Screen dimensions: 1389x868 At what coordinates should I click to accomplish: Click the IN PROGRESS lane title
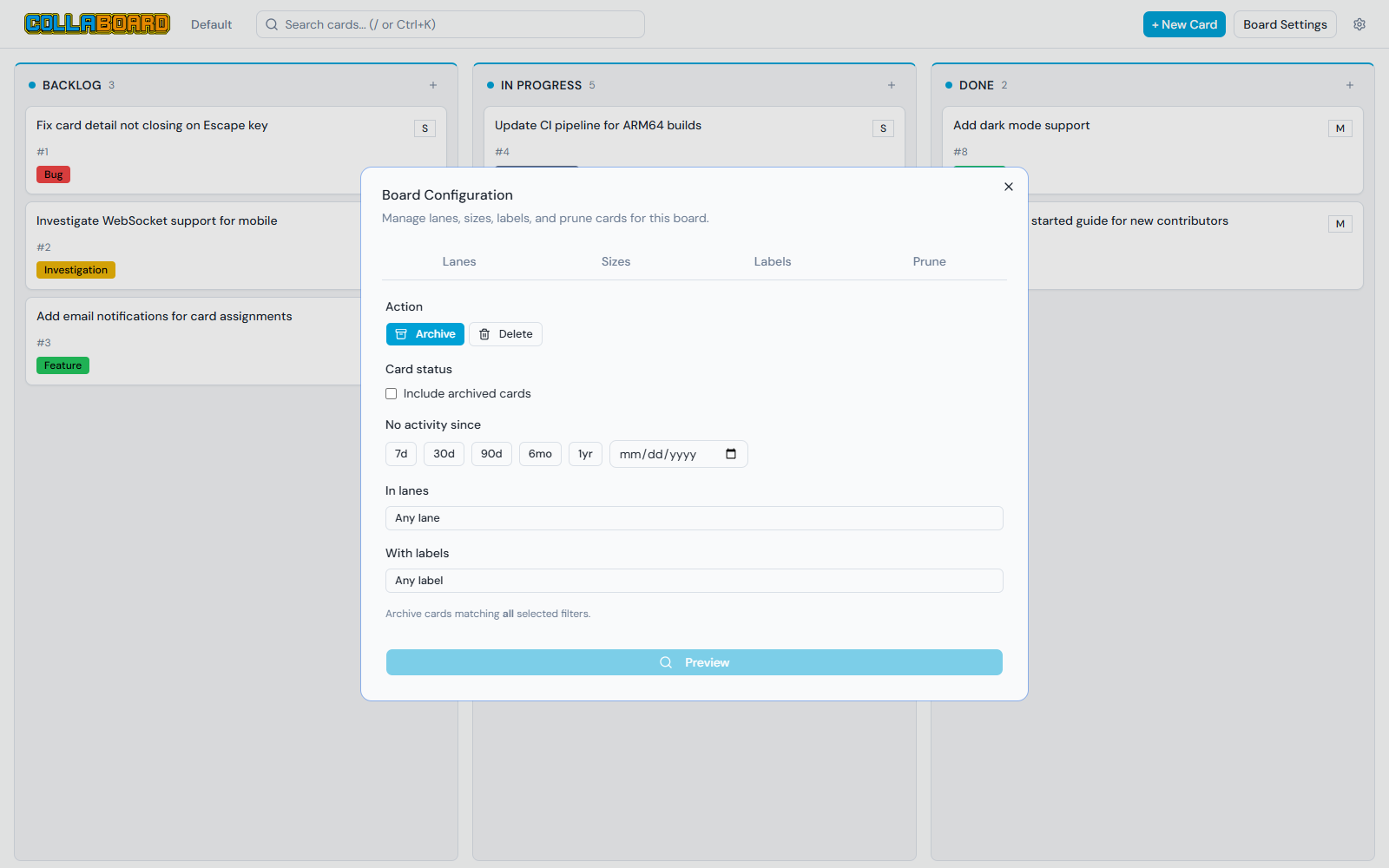pyautogui.click(x=542, y=85)
